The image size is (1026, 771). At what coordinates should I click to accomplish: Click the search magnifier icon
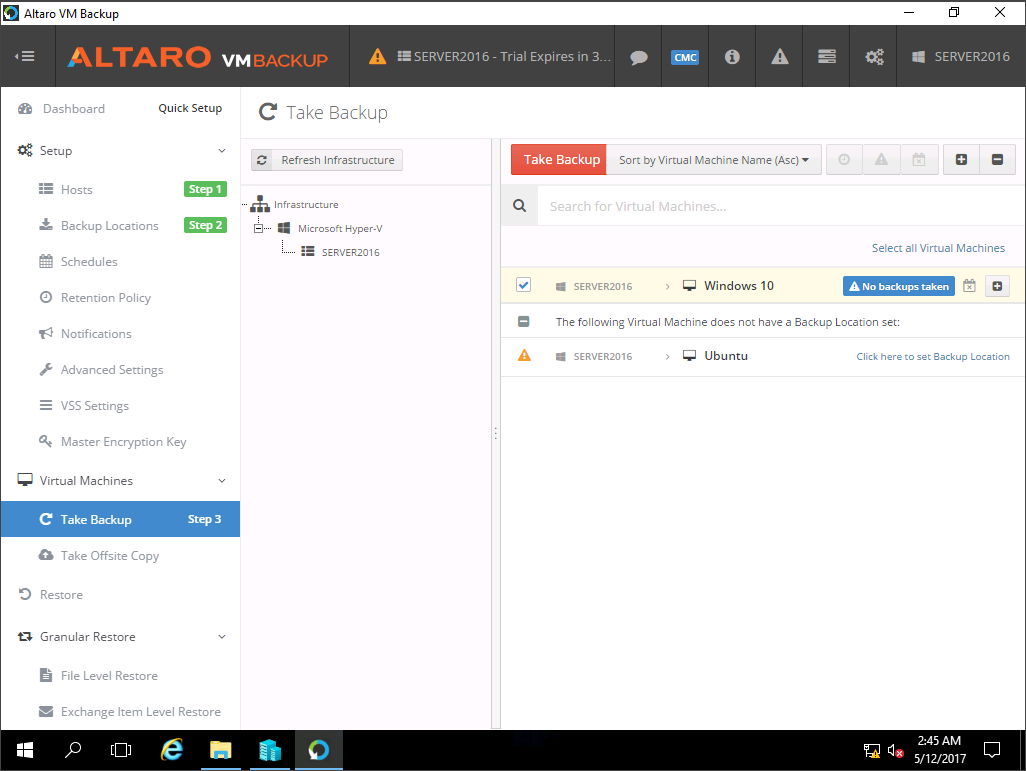pyautogui.click(x=520, y=206)
